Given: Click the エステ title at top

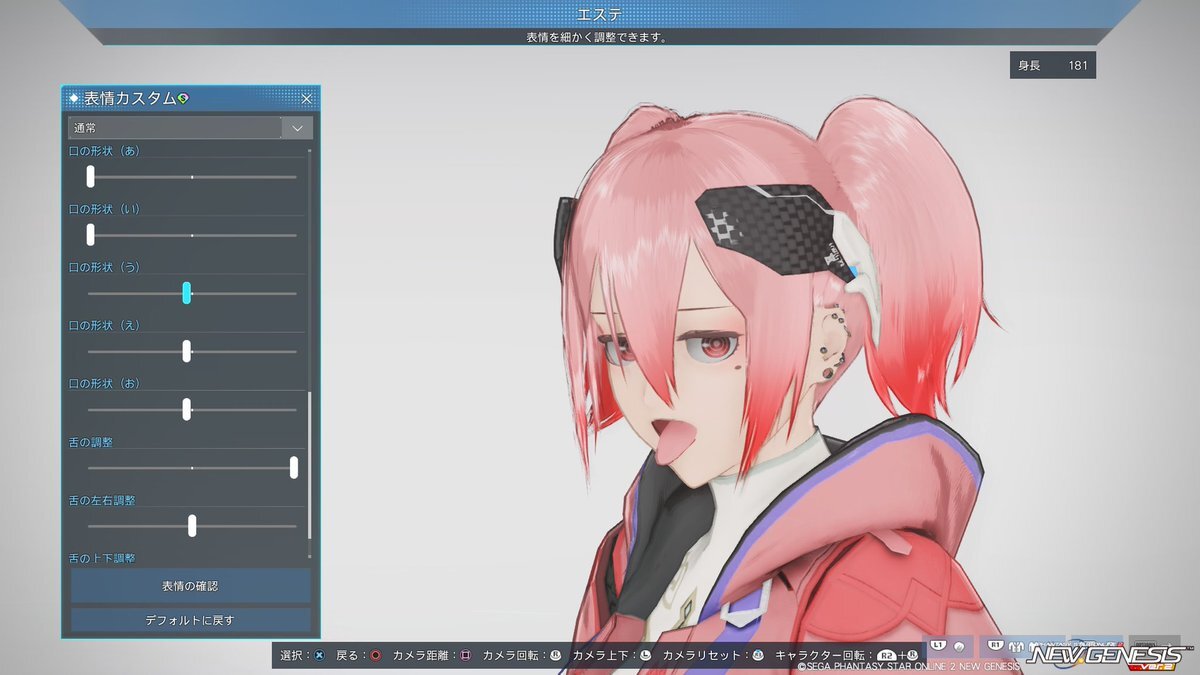Looking at the screenshot, I should (x=599, y=14).
